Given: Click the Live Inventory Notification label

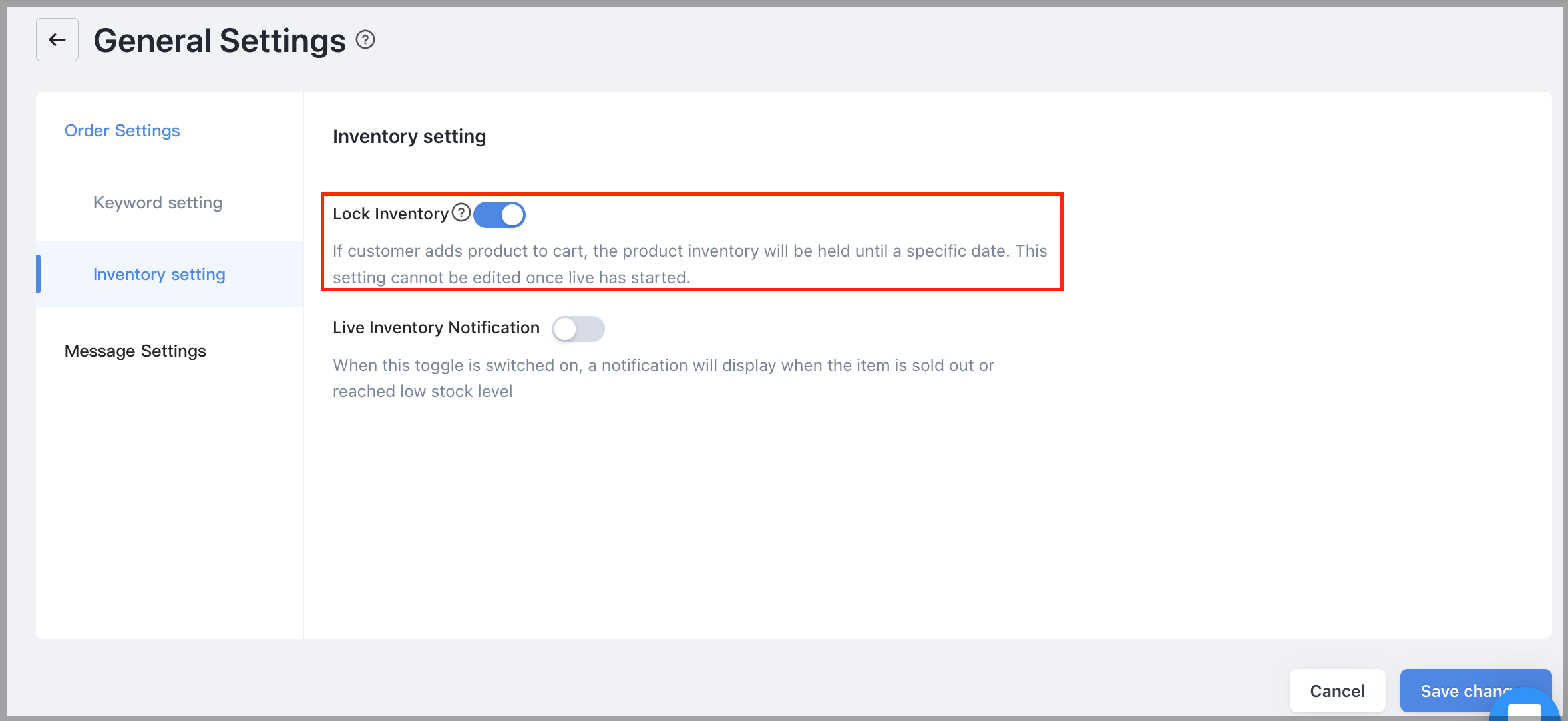Looking at the screenshot, I should (436, 327).
